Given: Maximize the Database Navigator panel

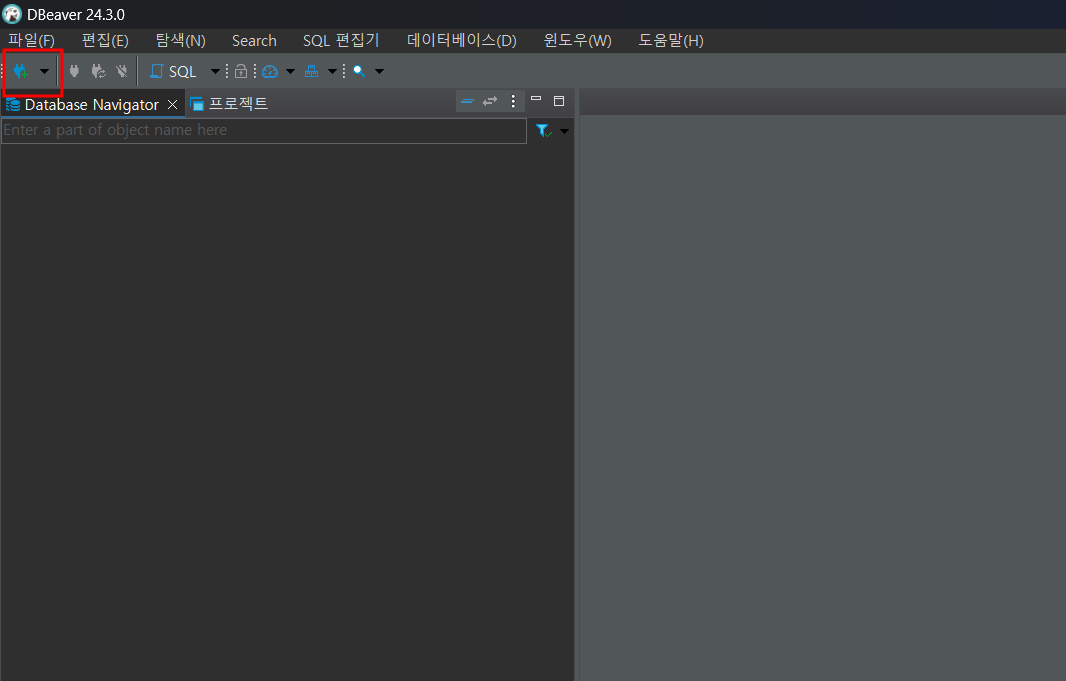Looking at the screenshot, I should 559,101.
